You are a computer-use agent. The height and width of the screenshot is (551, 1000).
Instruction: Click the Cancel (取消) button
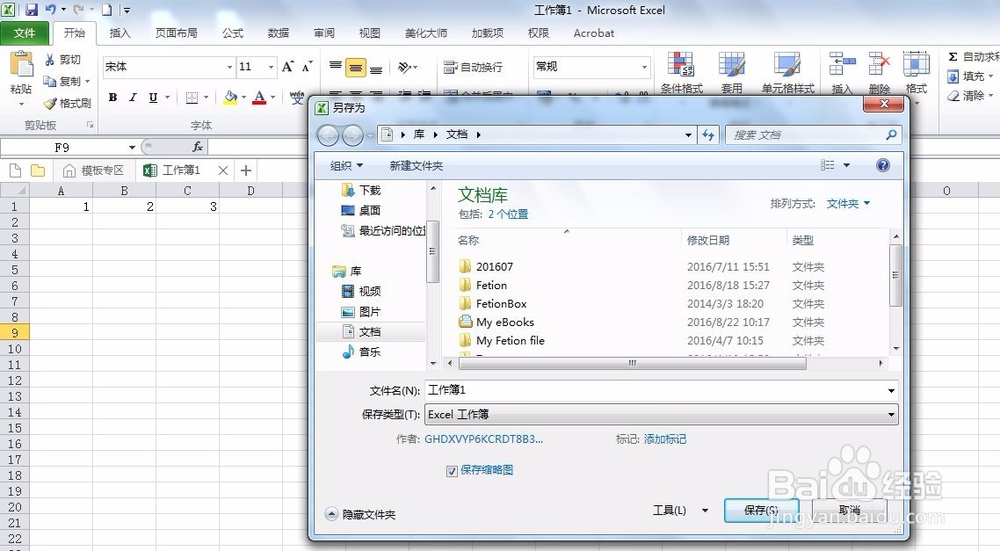[849, 510]
